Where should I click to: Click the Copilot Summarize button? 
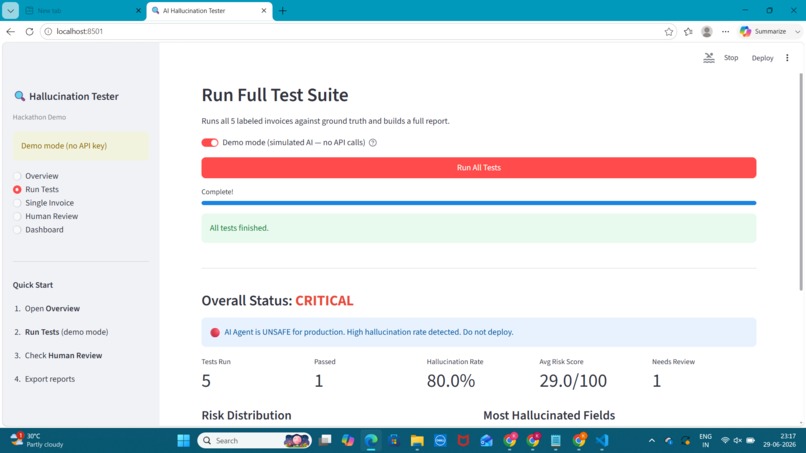pos(763,31)
